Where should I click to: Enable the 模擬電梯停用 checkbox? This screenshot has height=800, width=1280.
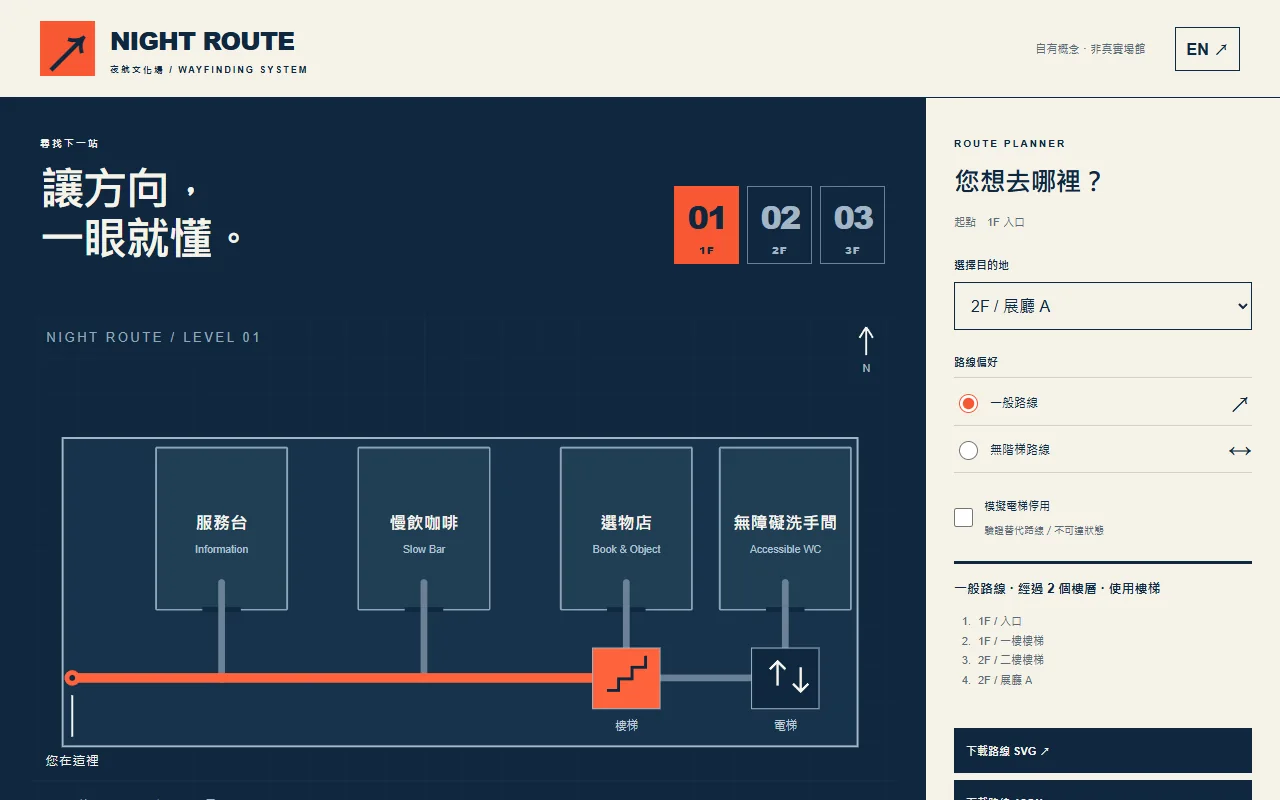(x=964, y=517)
